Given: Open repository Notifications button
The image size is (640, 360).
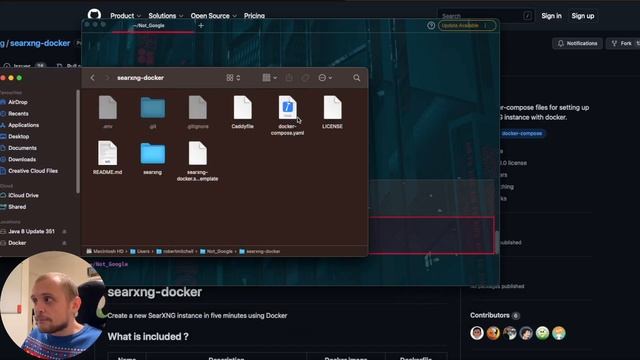Looking at the screenshot, I should pyautogui.click(x=577, y=43).
